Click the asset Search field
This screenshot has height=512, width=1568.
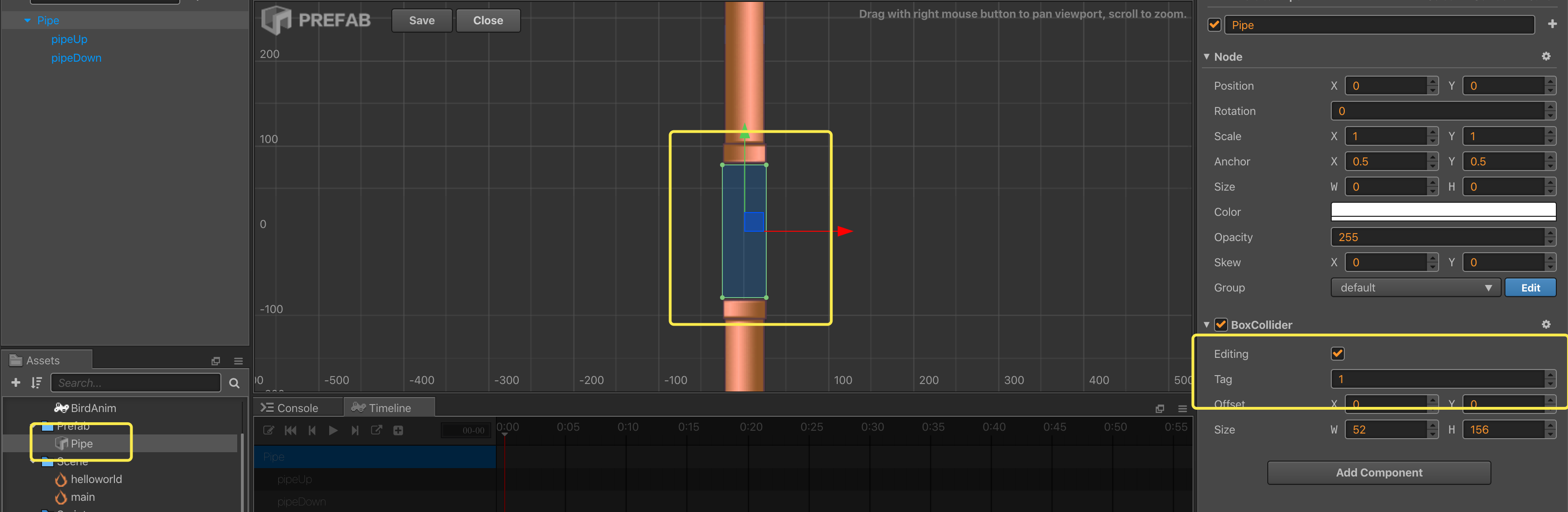pyautogui.click(x=135, y=382)
